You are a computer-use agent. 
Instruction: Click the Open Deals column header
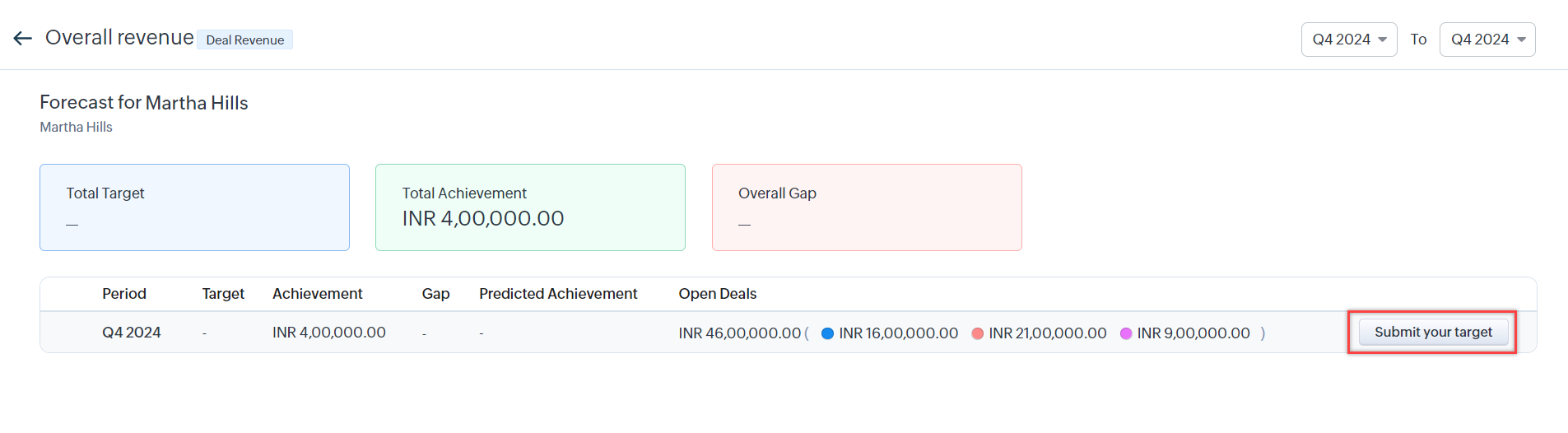pyautogui.click(x=717, y=294)
